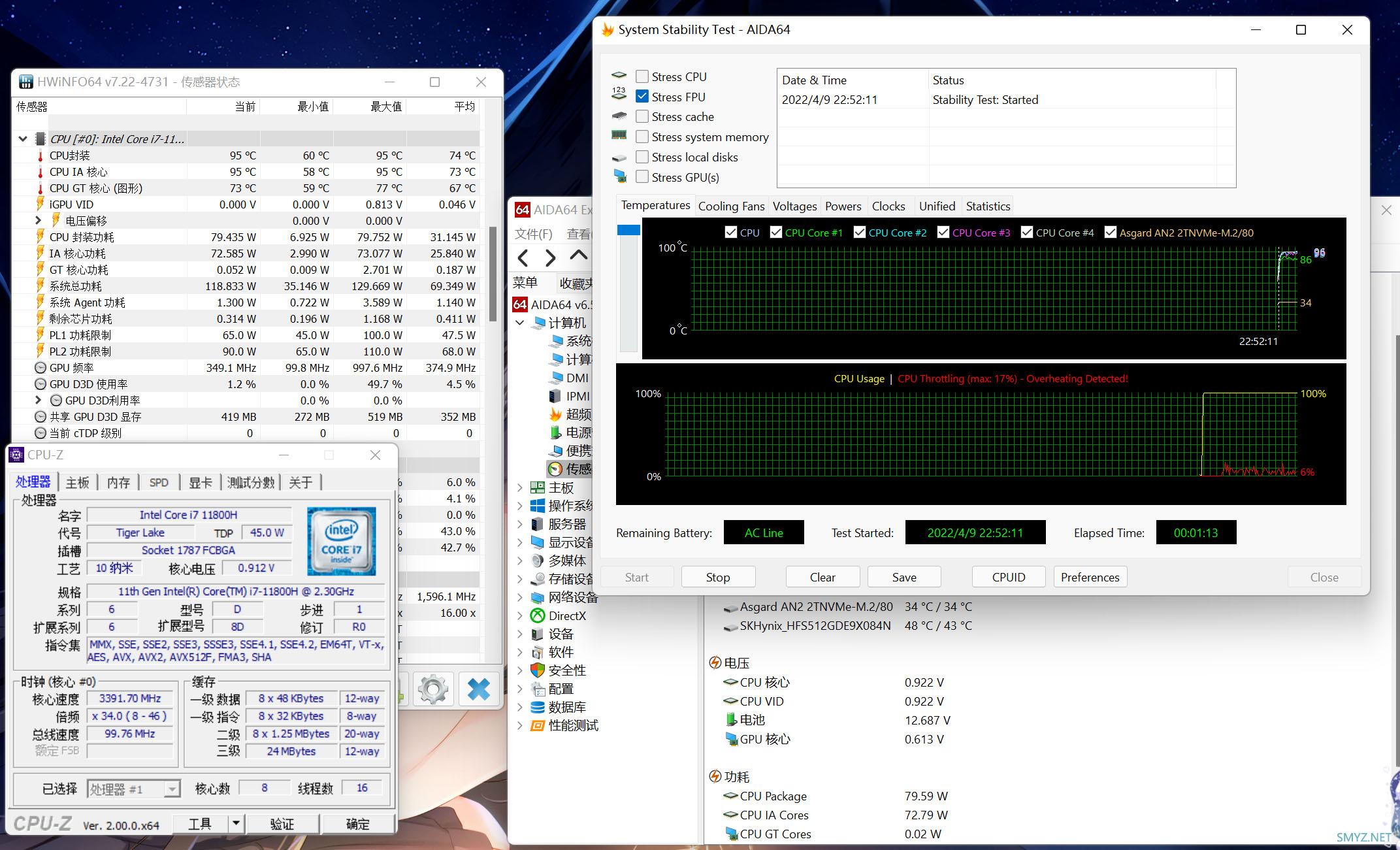1400x850 pixels.
Task: Click the 收藏夹 favorites panel header in AIDA64
Action: click(x=576, y=283)
